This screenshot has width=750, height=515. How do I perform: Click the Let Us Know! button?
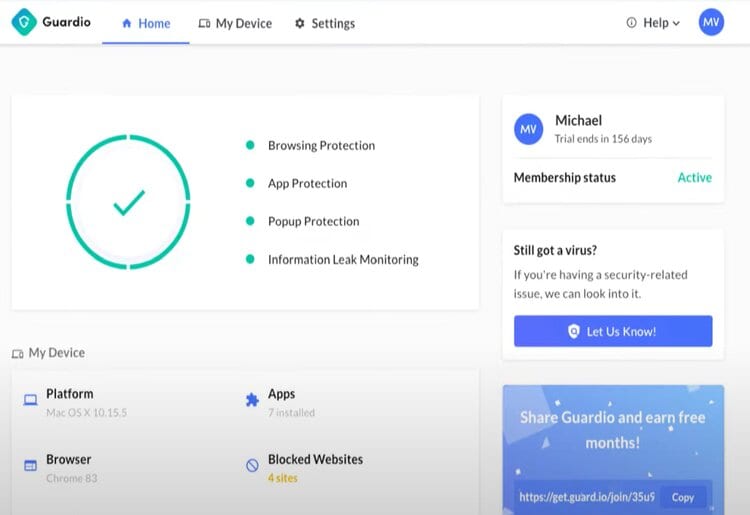coord(613,331)
